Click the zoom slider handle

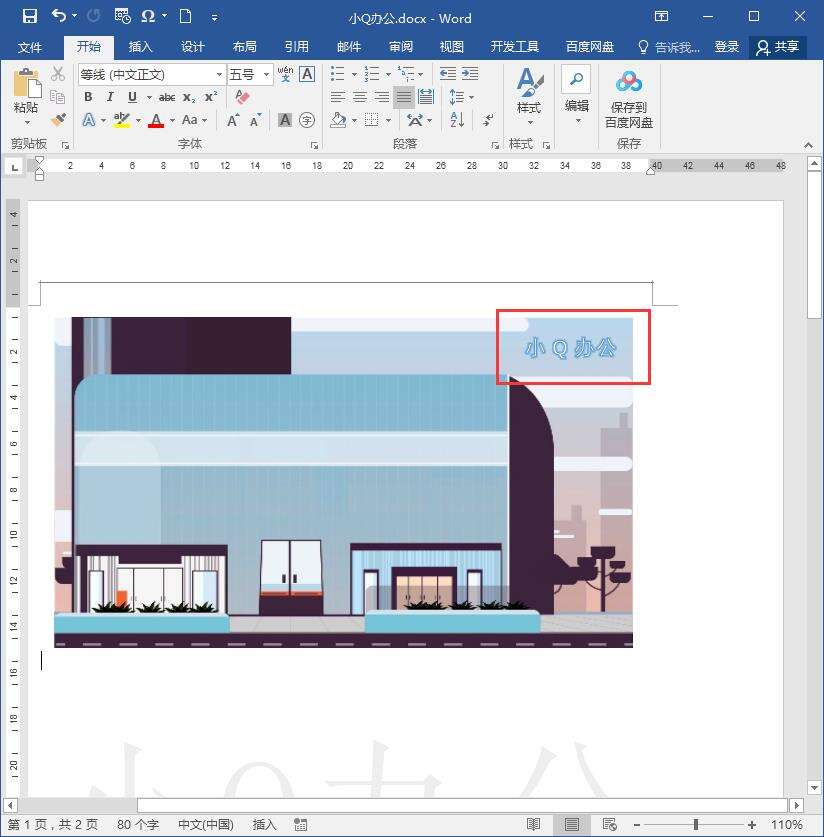695,825
